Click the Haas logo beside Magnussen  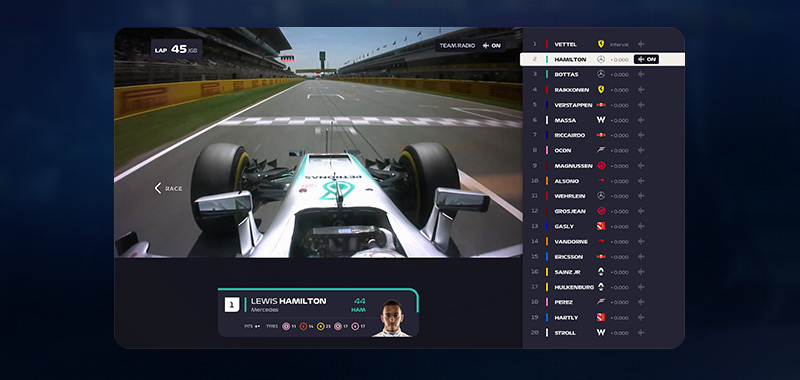click(601, 166)
